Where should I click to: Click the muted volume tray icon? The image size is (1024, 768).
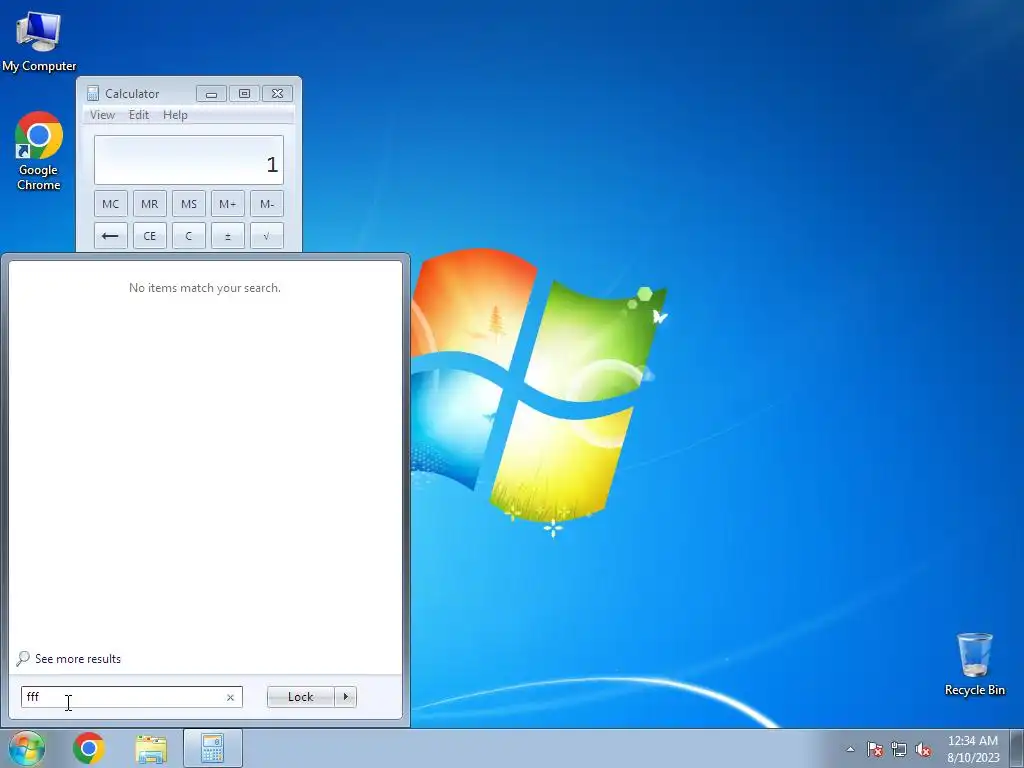tap(923, 749)
